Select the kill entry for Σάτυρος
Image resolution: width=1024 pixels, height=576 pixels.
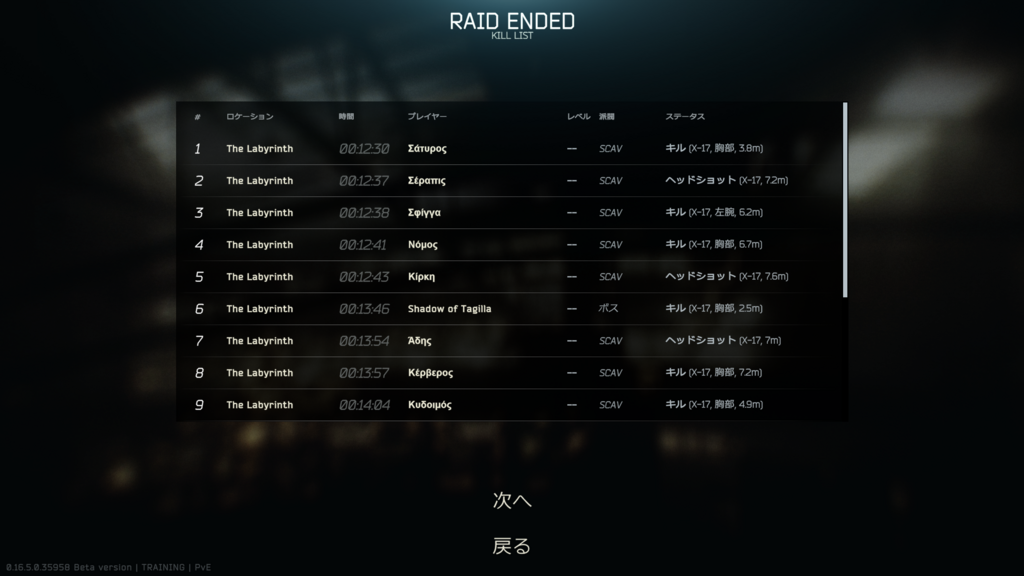click(510, 149)
